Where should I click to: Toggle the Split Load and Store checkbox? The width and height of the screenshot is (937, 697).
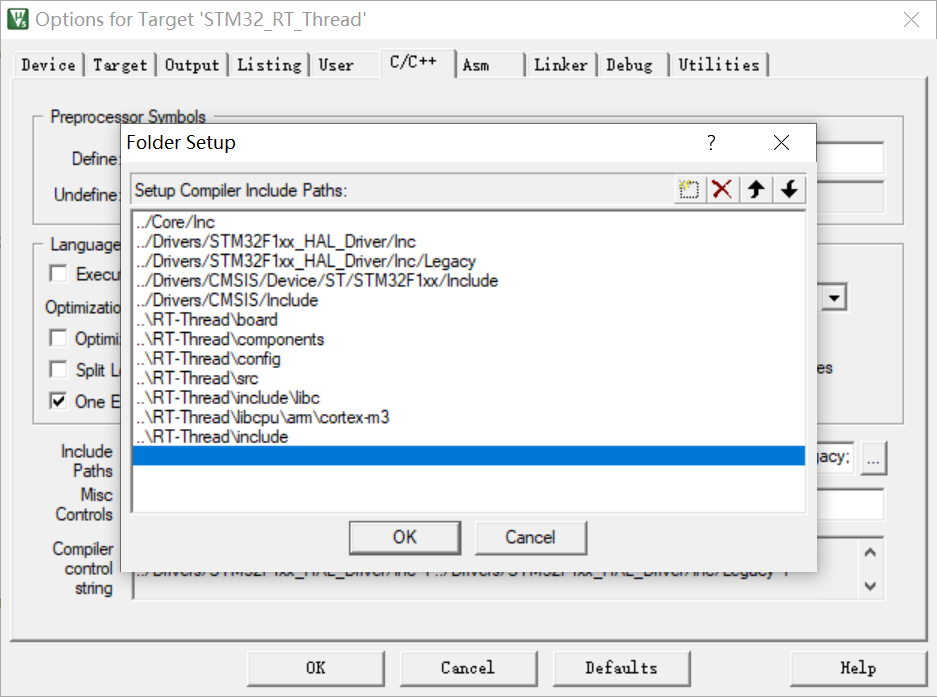pos(59,369)
